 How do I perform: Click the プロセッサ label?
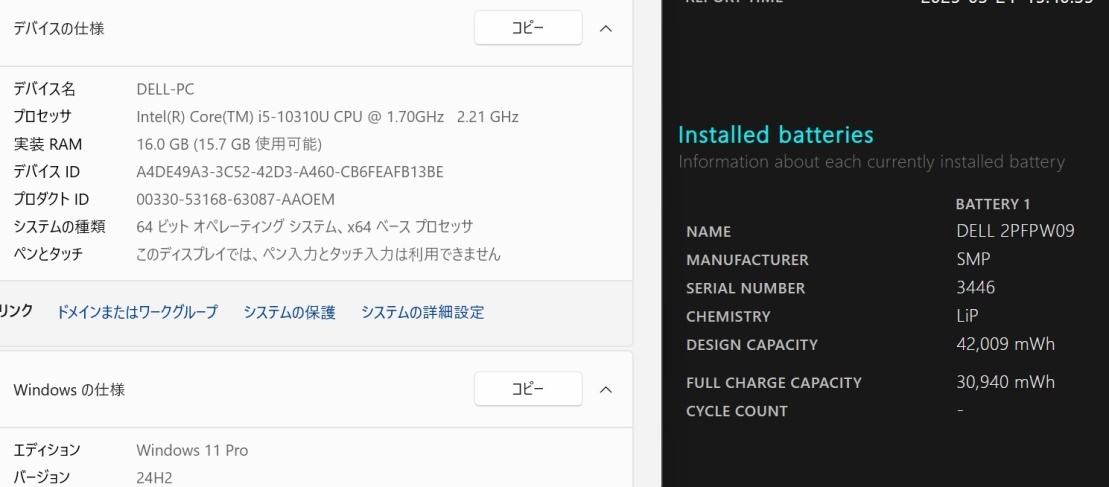tap(42, 117)
